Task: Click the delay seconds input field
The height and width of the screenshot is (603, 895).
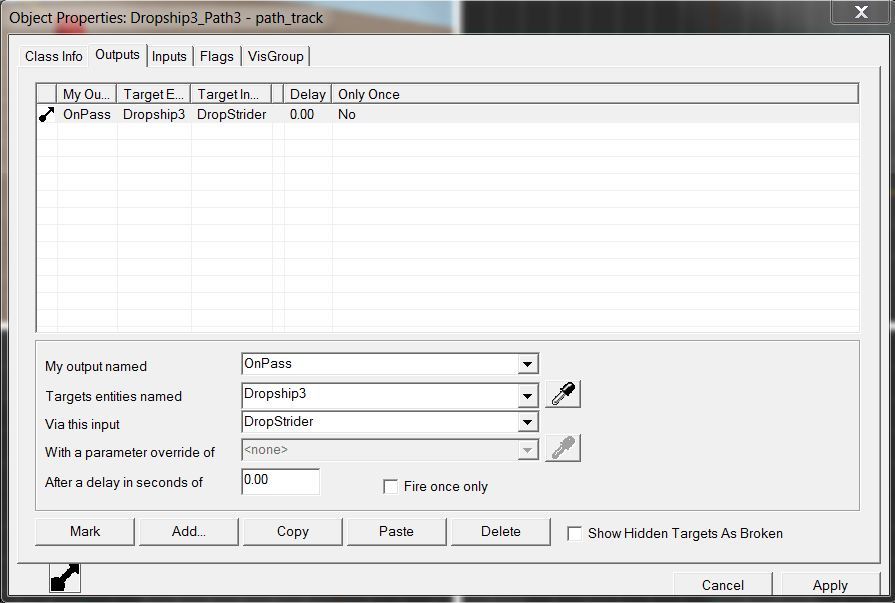Action: pyautogui.click(x=280, y=481)
